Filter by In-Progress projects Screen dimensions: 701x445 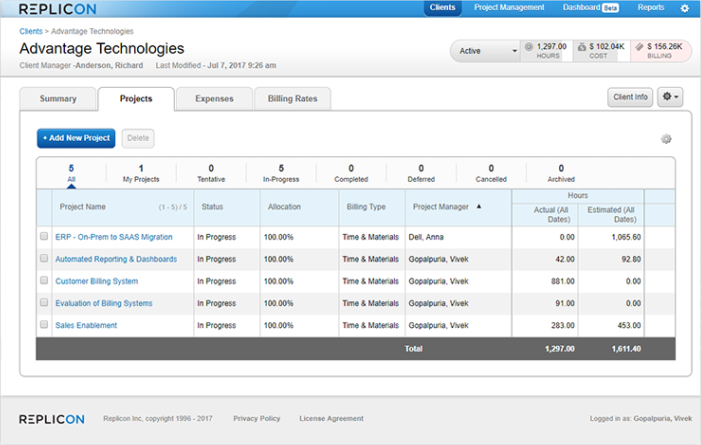(281, 173)
